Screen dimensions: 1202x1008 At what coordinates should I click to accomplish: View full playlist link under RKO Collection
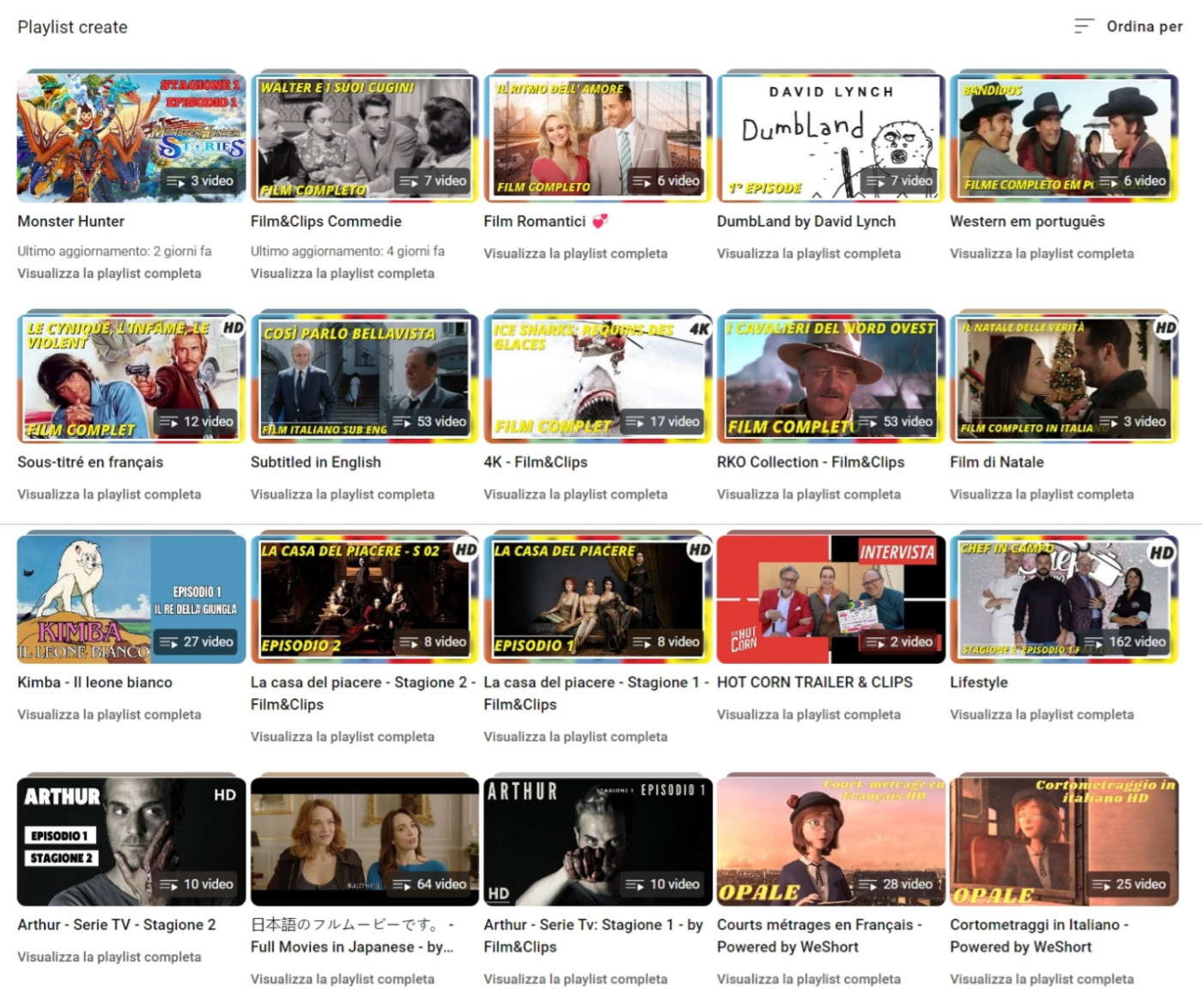pos(809,495)
